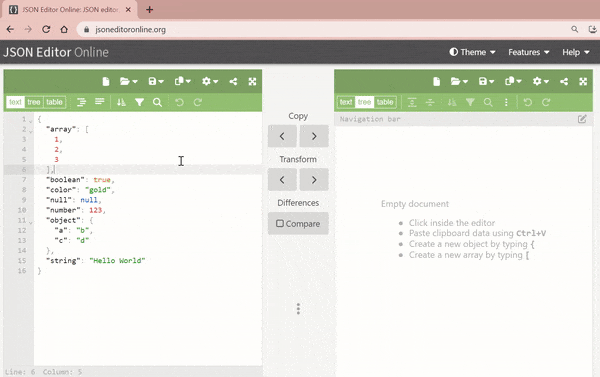Format JSON in the left editor
600x377 pixels.
click(x=82, y=102)
